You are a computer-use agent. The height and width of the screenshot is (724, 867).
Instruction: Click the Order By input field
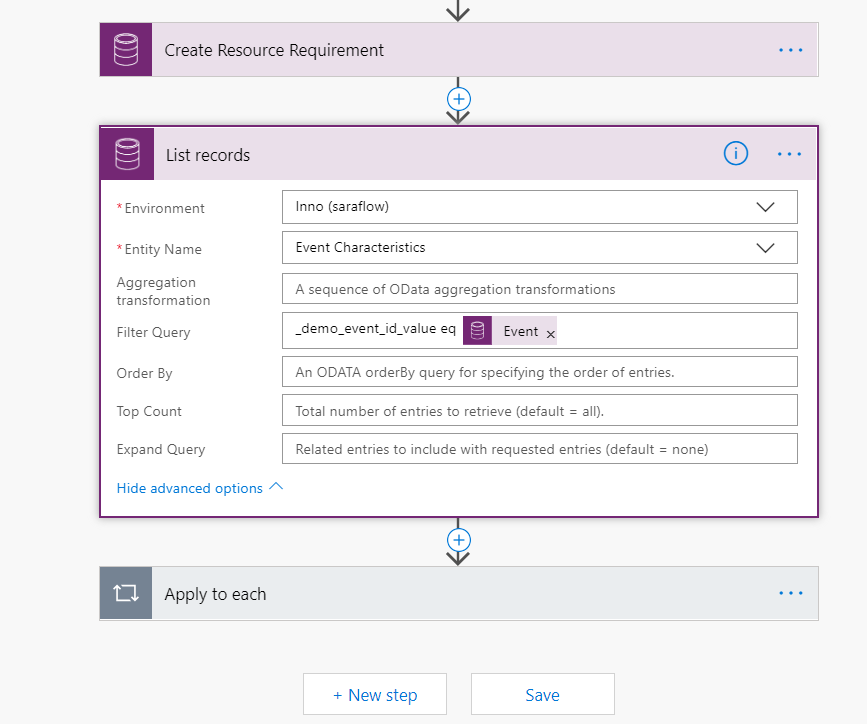pos(540,372)
